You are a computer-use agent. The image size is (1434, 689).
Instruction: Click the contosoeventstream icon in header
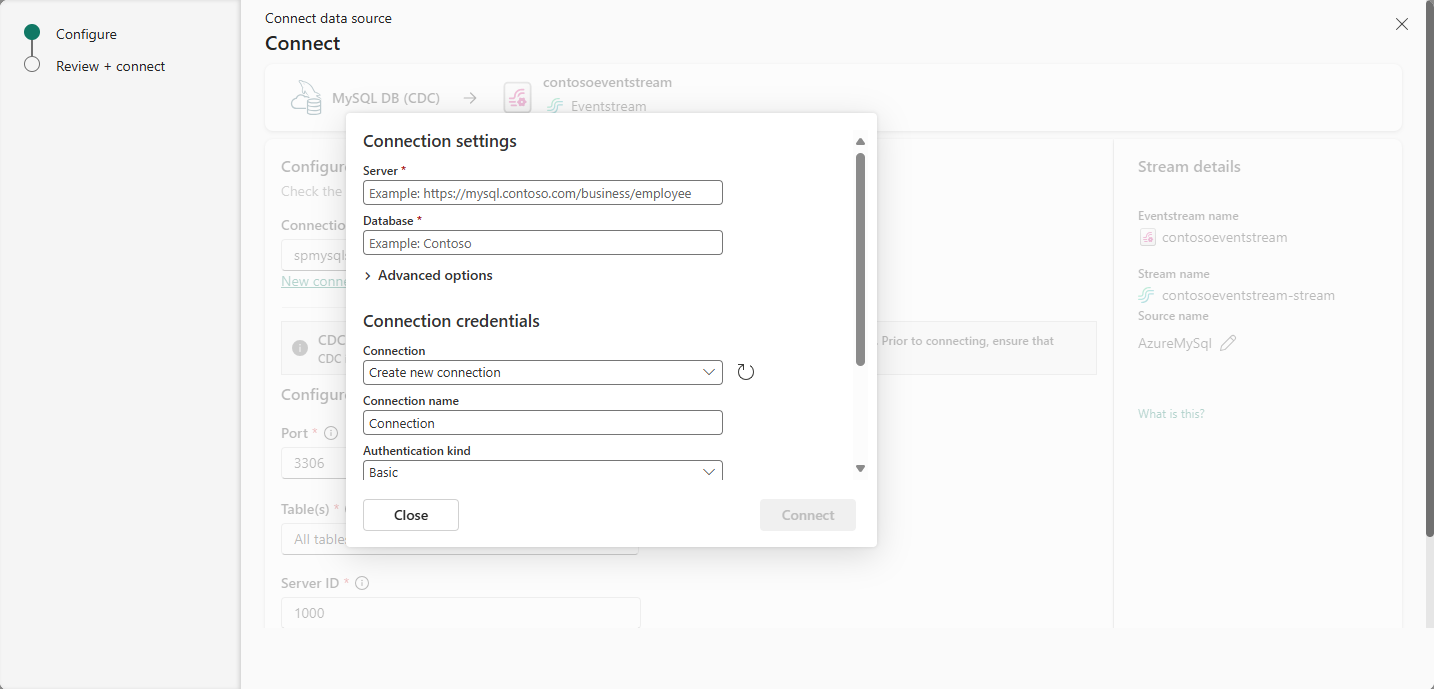[517, 98]
